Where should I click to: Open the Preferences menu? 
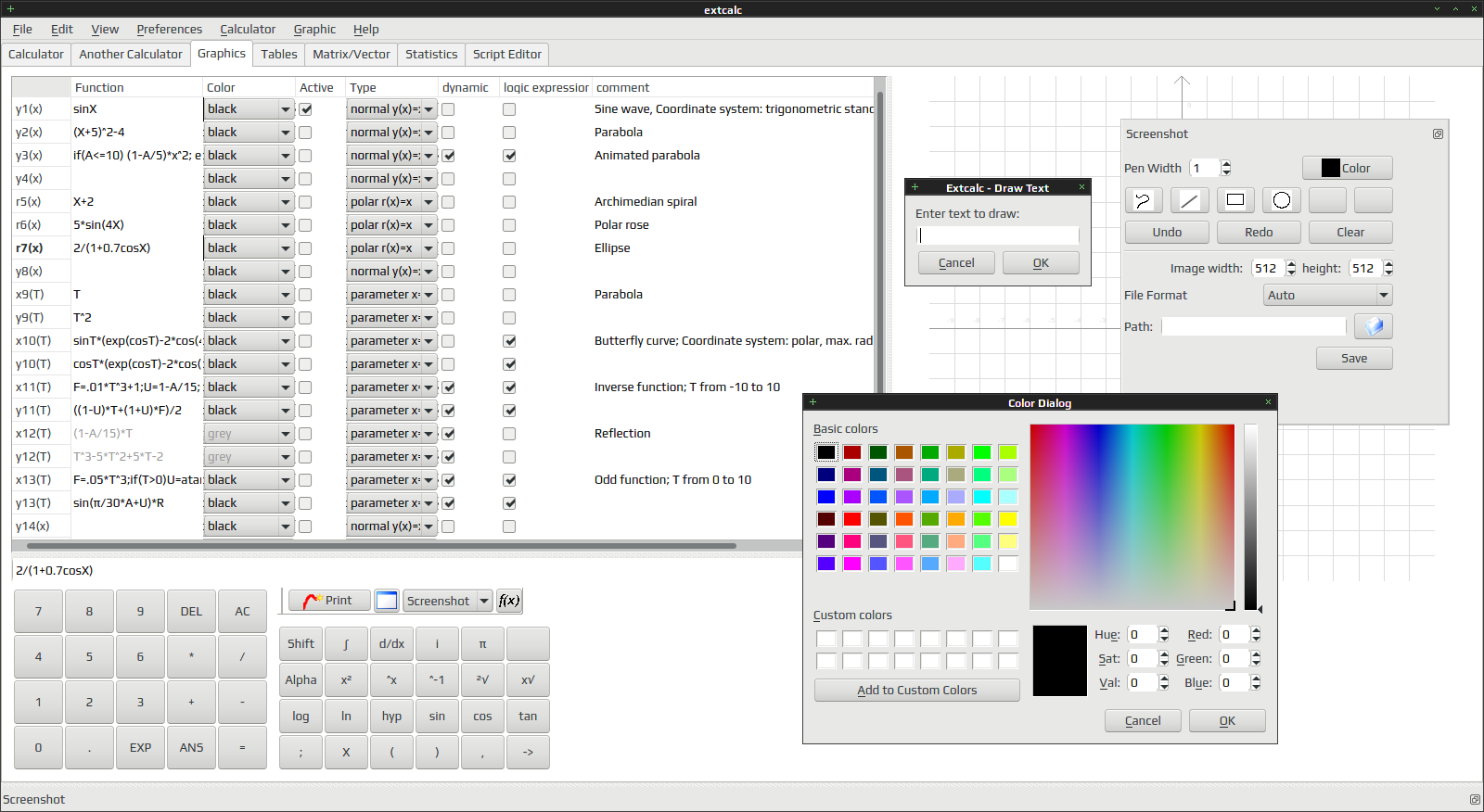point(169,30)
